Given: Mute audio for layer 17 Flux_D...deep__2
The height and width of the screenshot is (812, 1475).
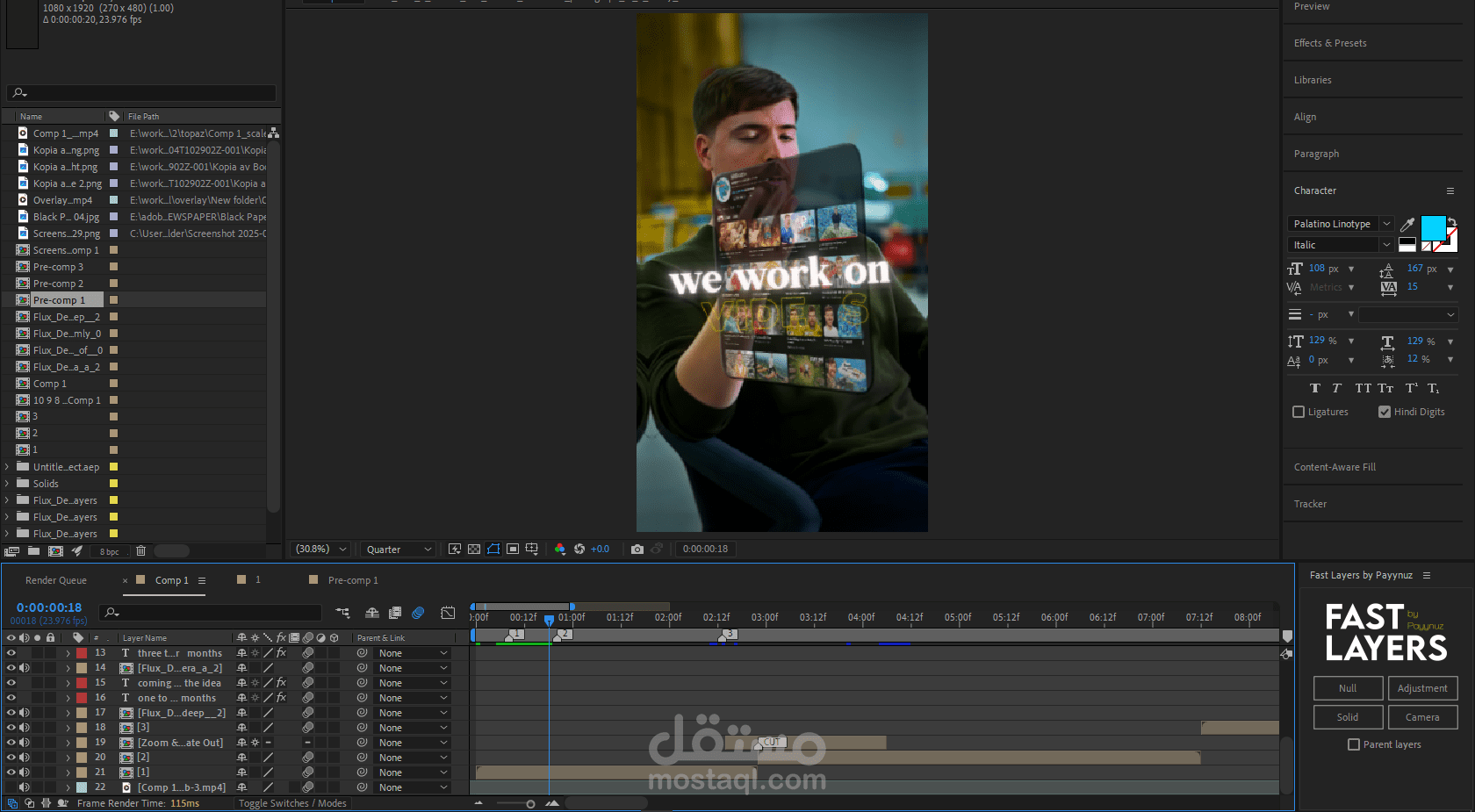Looking at the screenshot, I should (x=25, y=713).
